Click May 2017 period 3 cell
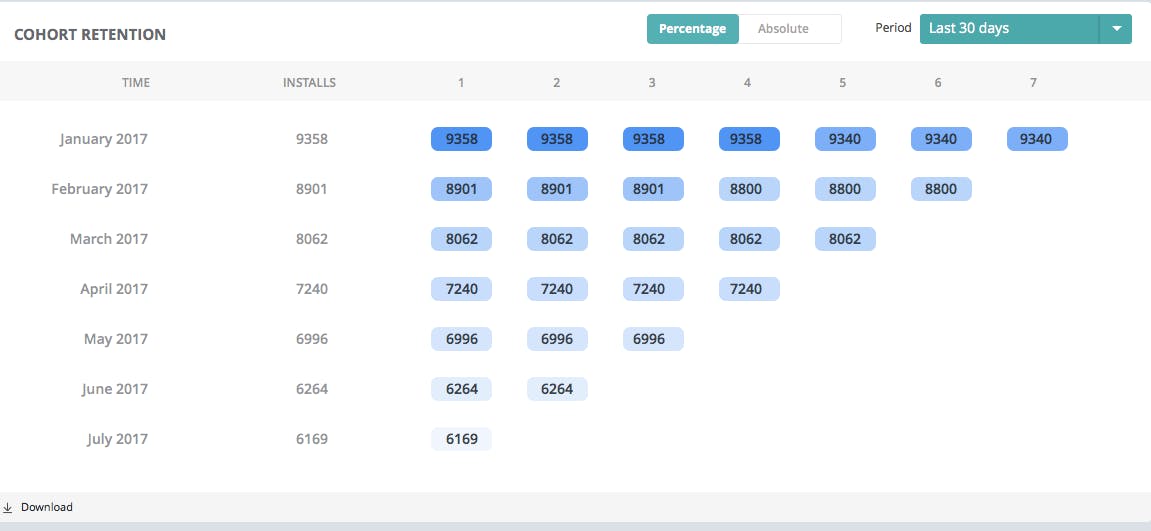 pos(653,339)
